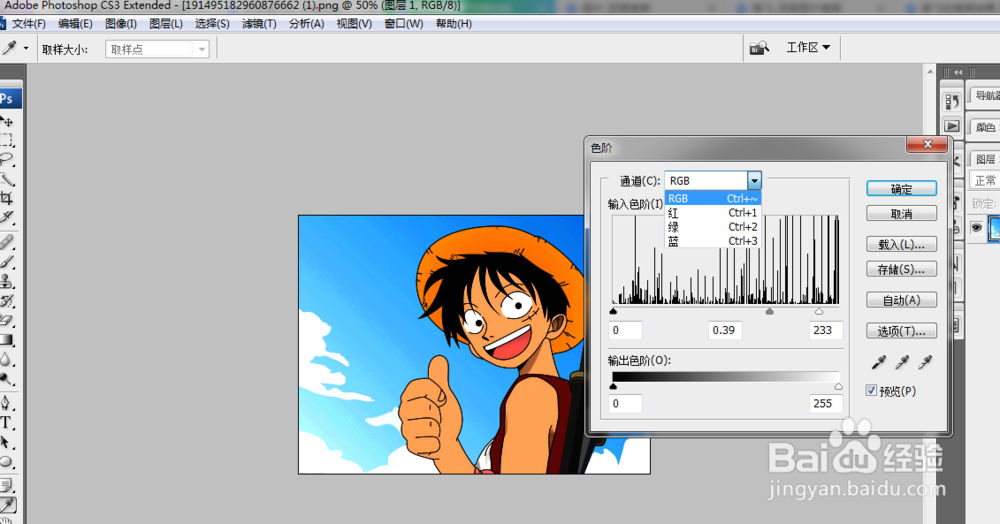Open the 工作区 workspace dropdown

(808, 47)
